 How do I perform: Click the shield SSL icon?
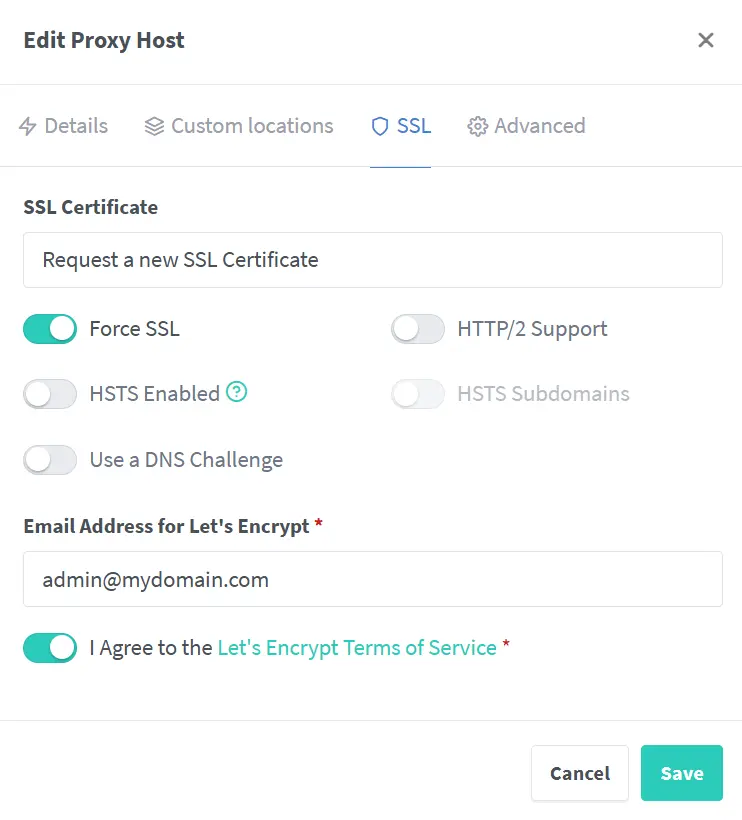pos(379,126)
